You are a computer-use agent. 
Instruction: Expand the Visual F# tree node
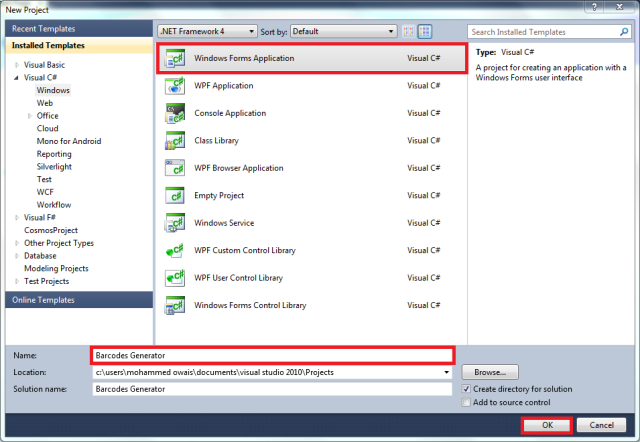pos(17,218)
